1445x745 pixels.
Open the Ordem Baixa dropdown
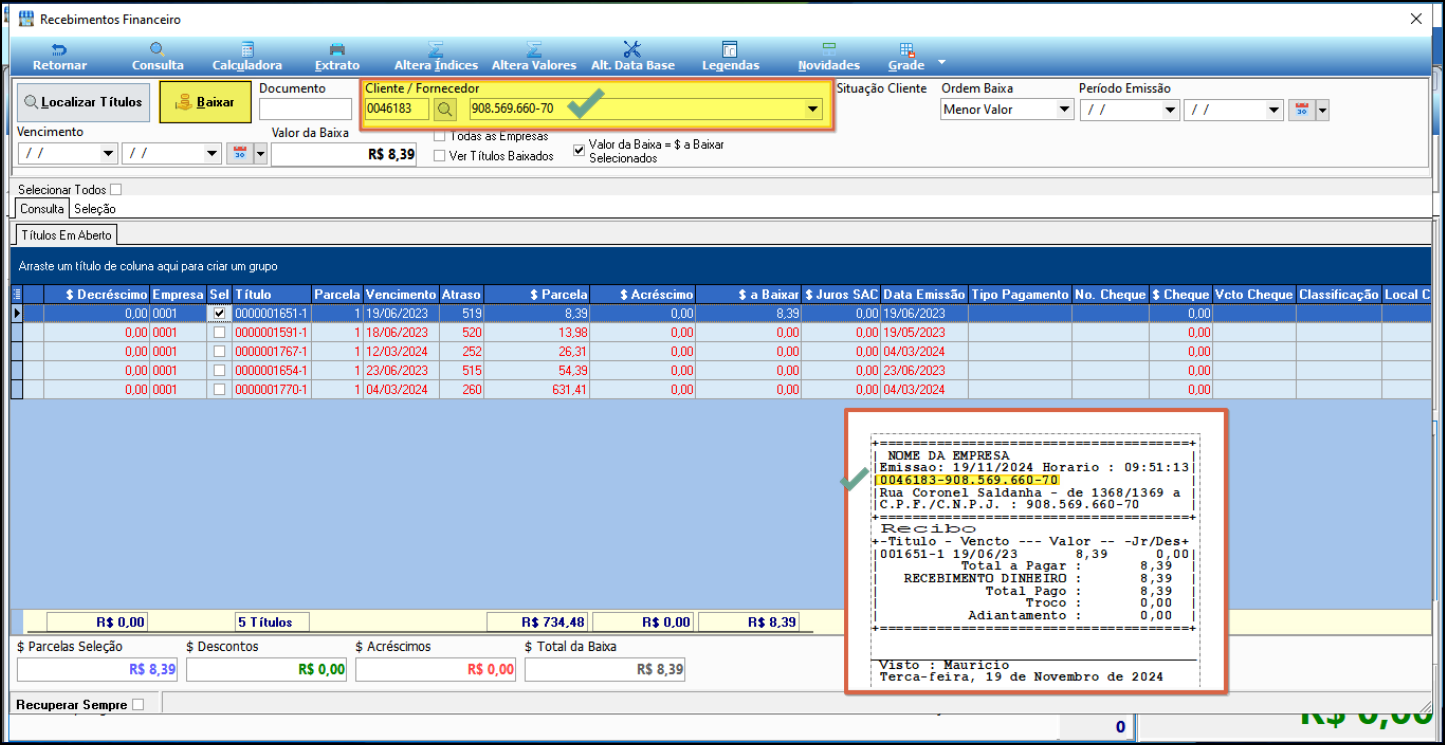coord(1064,110)
